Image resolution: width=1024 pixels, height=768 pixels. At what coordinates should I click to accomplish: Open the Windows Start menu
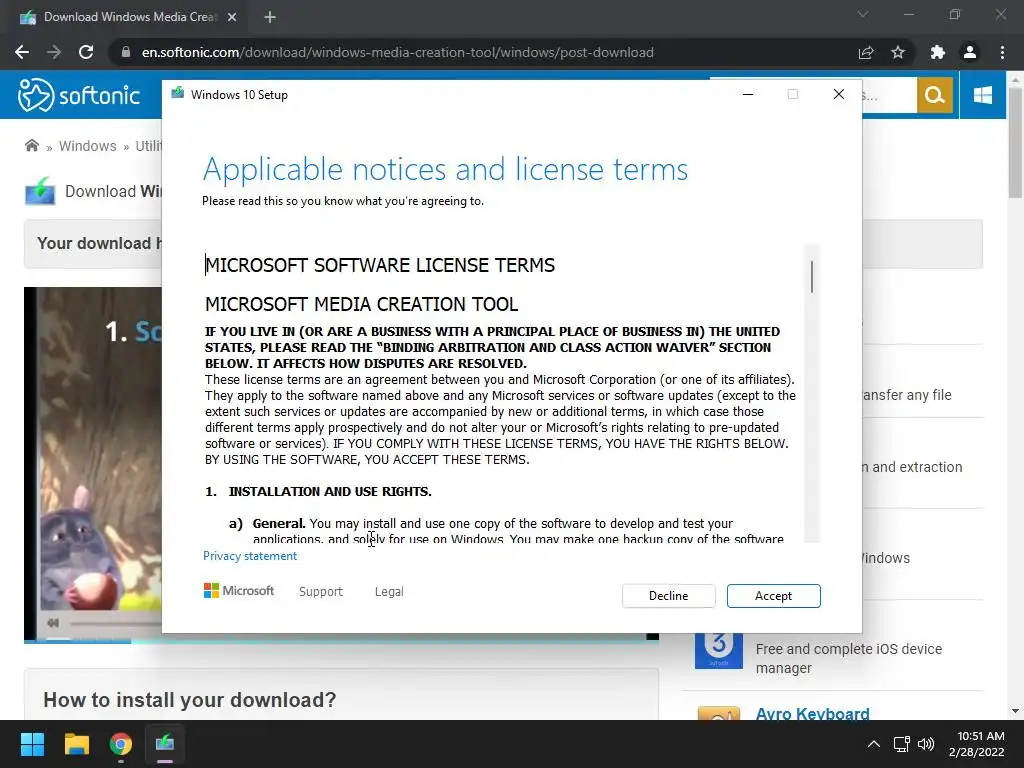click(32, 744)
